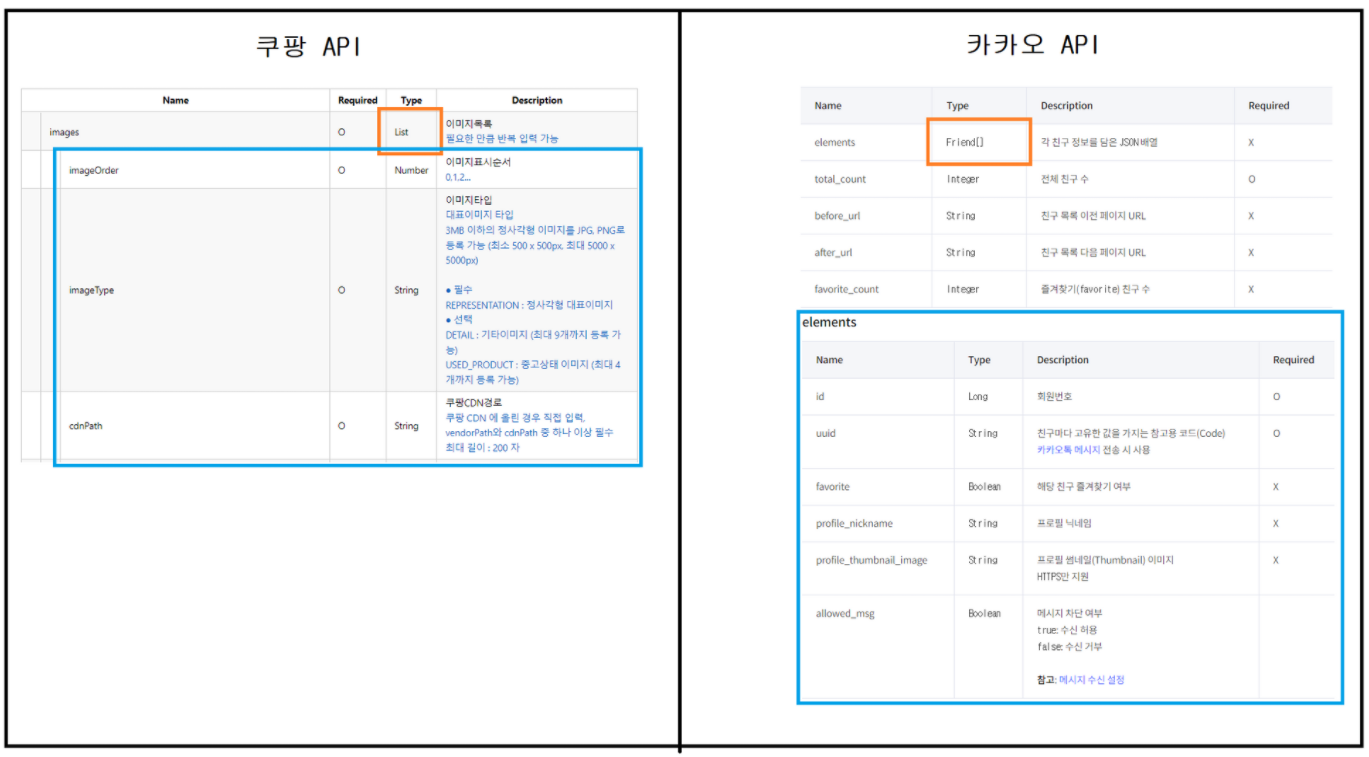Click the "Friend[]" type cell

[x=965, y=142]
